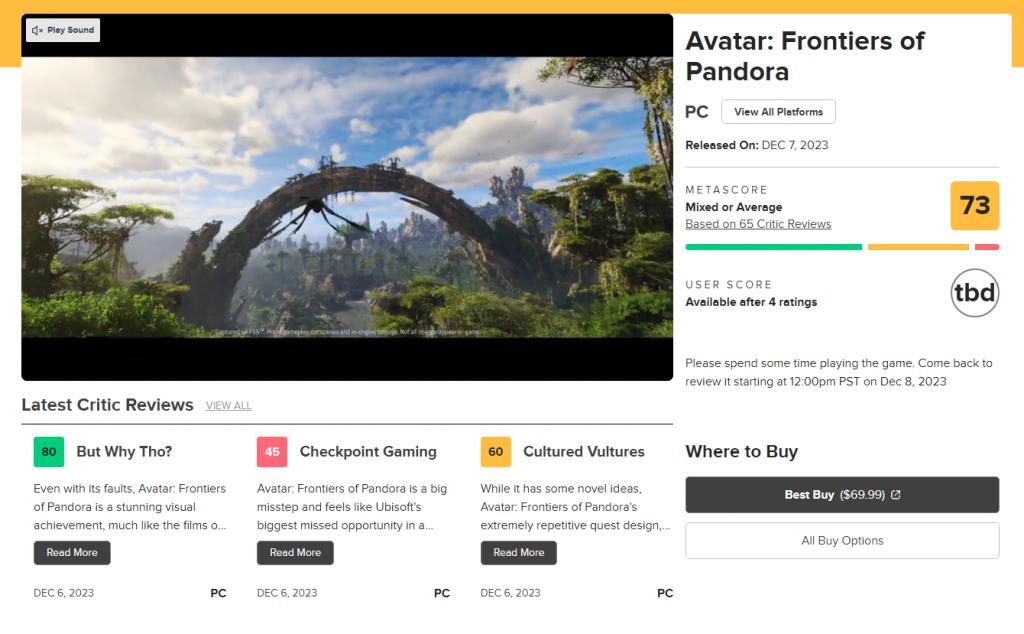The height and width of the screenshot is (634, 1024).
Task: Read More of the Cultured Vultures review
Action: coord(518,553)
